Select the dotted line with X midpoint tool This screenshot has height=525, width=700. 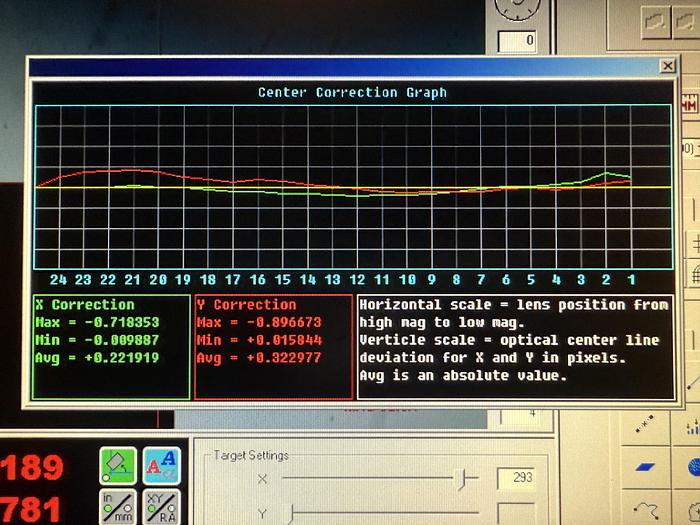click(x=645, y=425)
